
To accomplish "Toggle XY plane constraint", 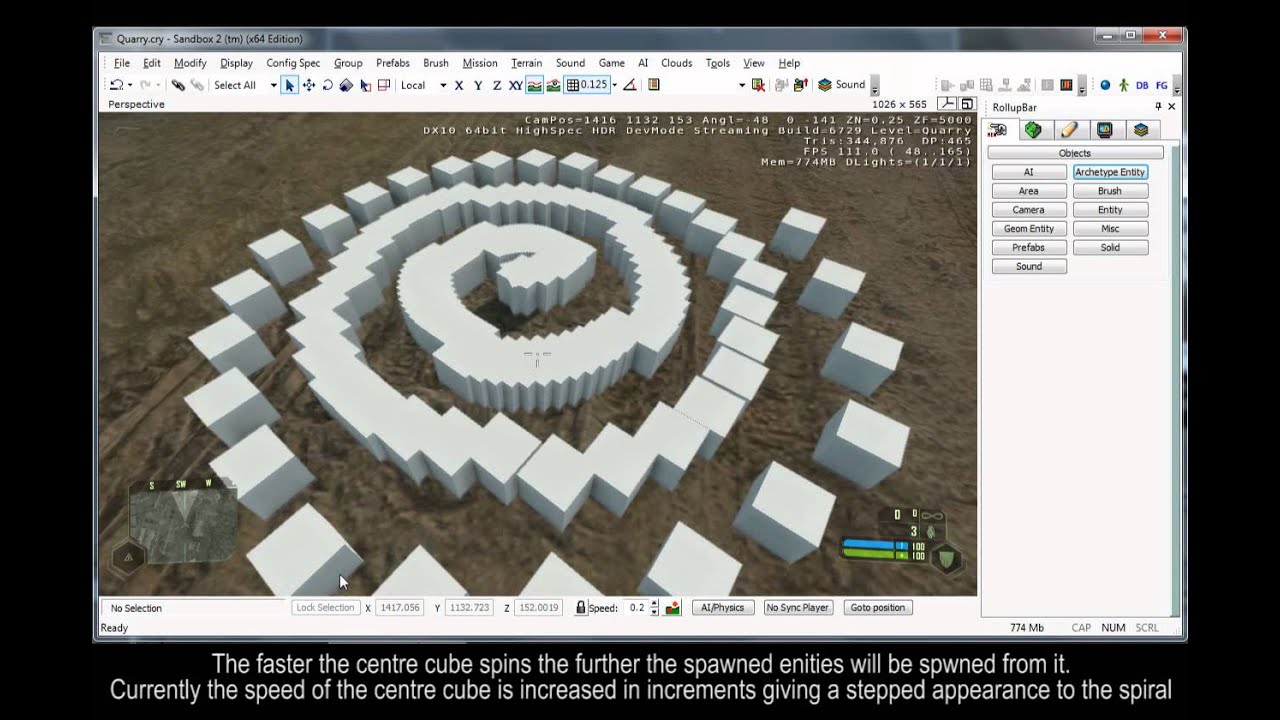I will click(515, 85).
